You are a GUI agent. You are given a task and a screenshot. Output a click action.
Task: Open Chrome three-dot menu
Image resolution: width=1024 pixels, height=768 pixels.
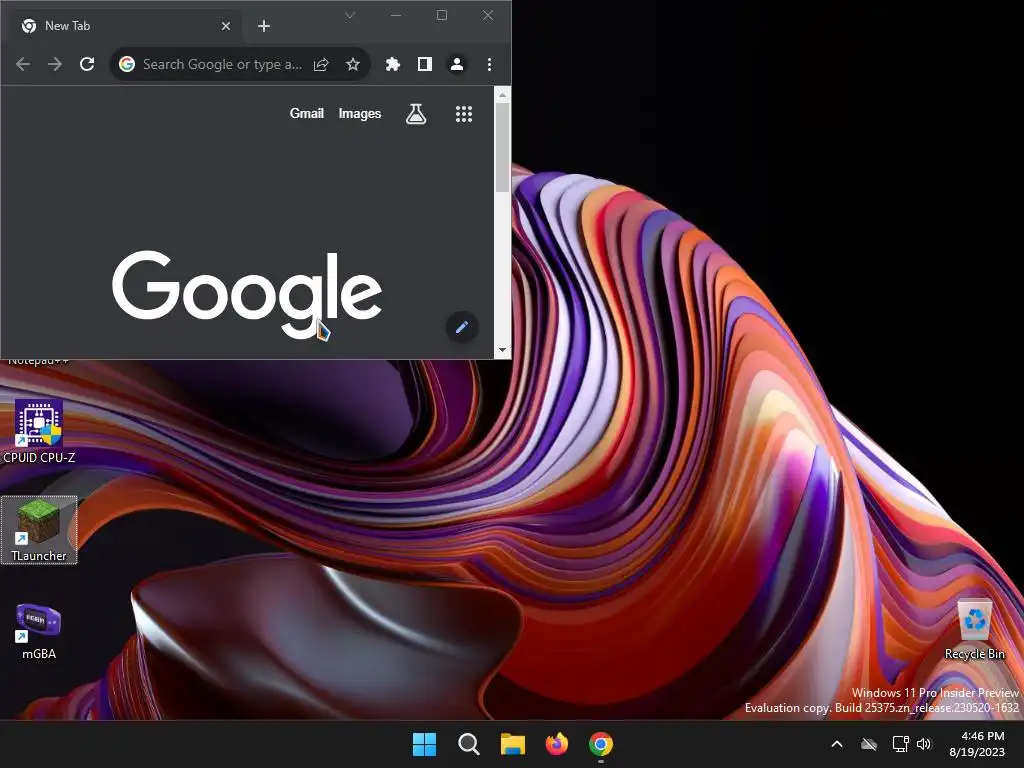489,64
